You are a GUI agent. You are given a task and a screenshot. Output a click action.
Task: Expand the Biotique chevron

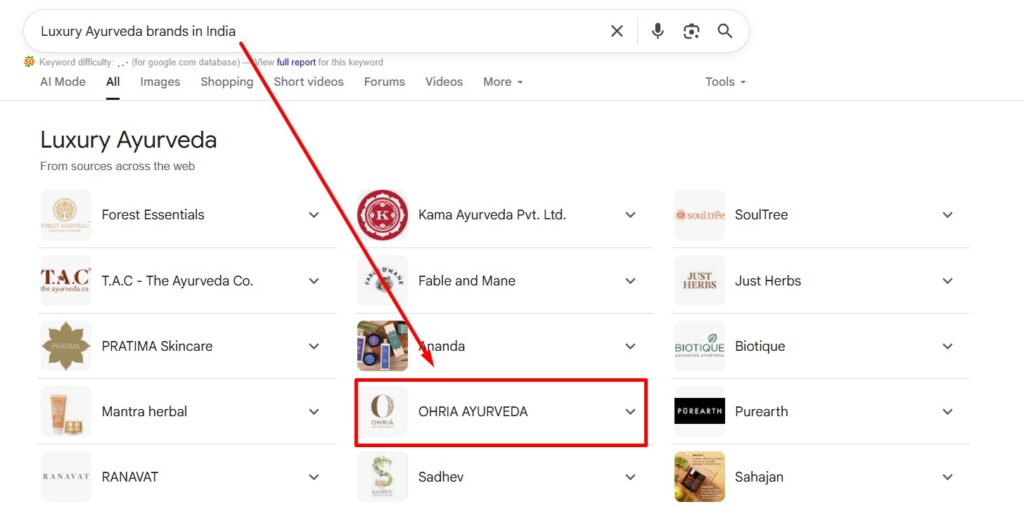click(948, 346)
